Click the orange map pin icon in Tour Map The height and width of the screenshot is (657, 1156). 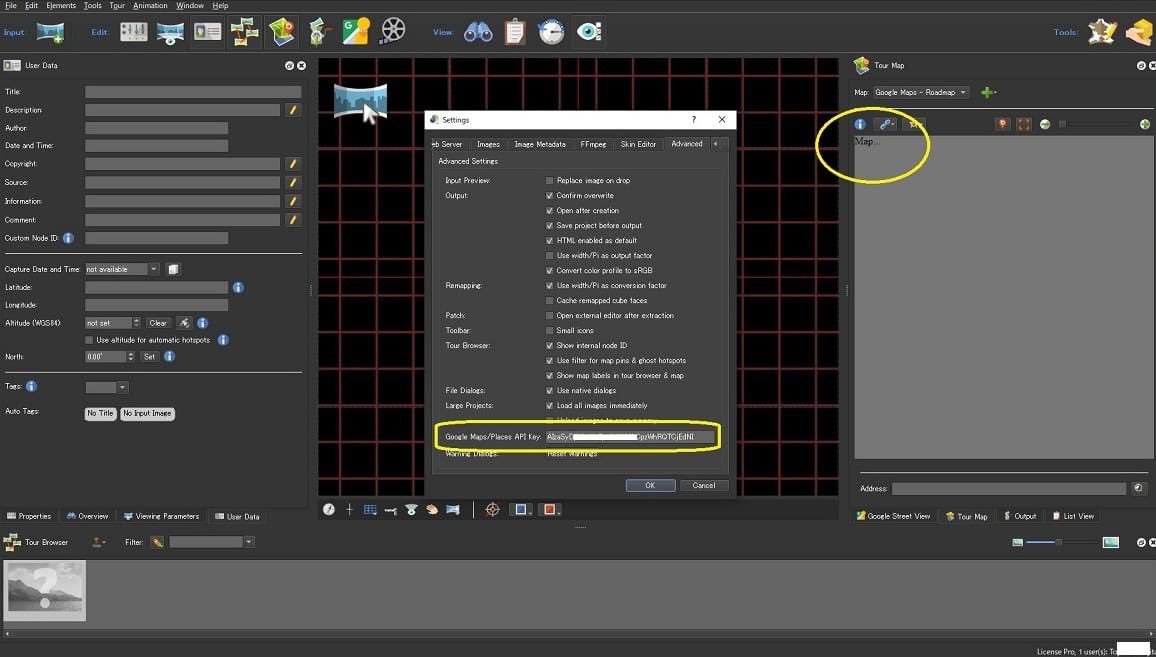tap(1002, 124)
